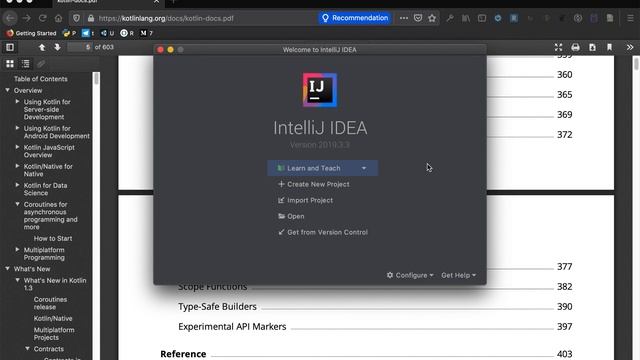Screen dimensions: 640x360
Task: Expand Kotlin/Native for Native item
Action: pos(17,166)
